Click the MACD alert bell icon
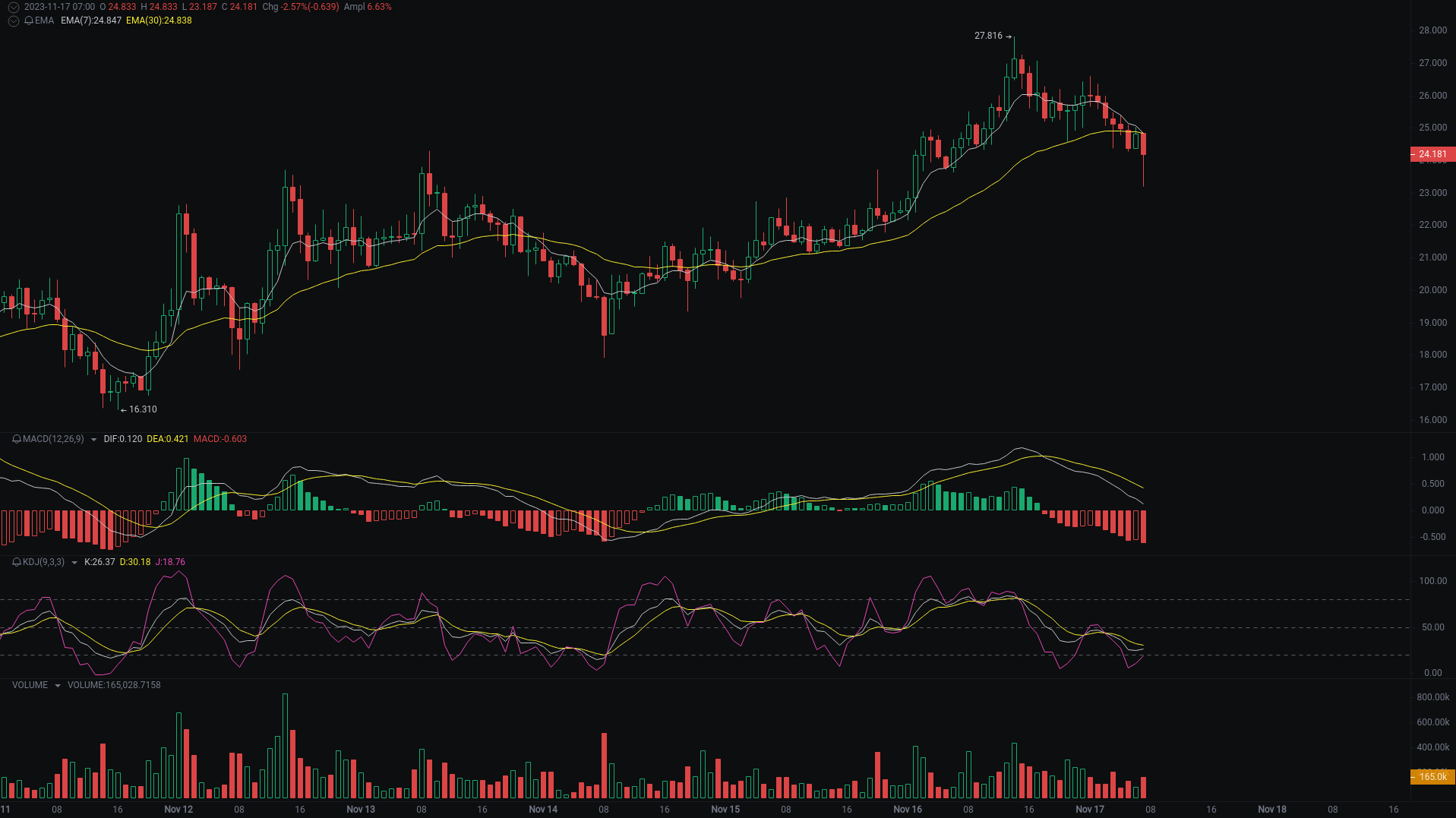The width and height of the screenshot is (1456, 818). [x=17, y=439]
